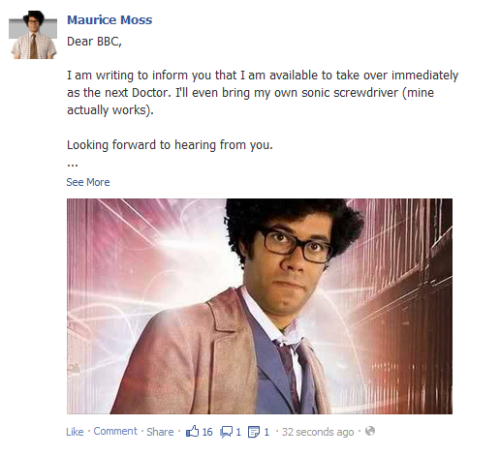Click the Comment link under the post
500x456 pixels.
(x=115, y=431)
